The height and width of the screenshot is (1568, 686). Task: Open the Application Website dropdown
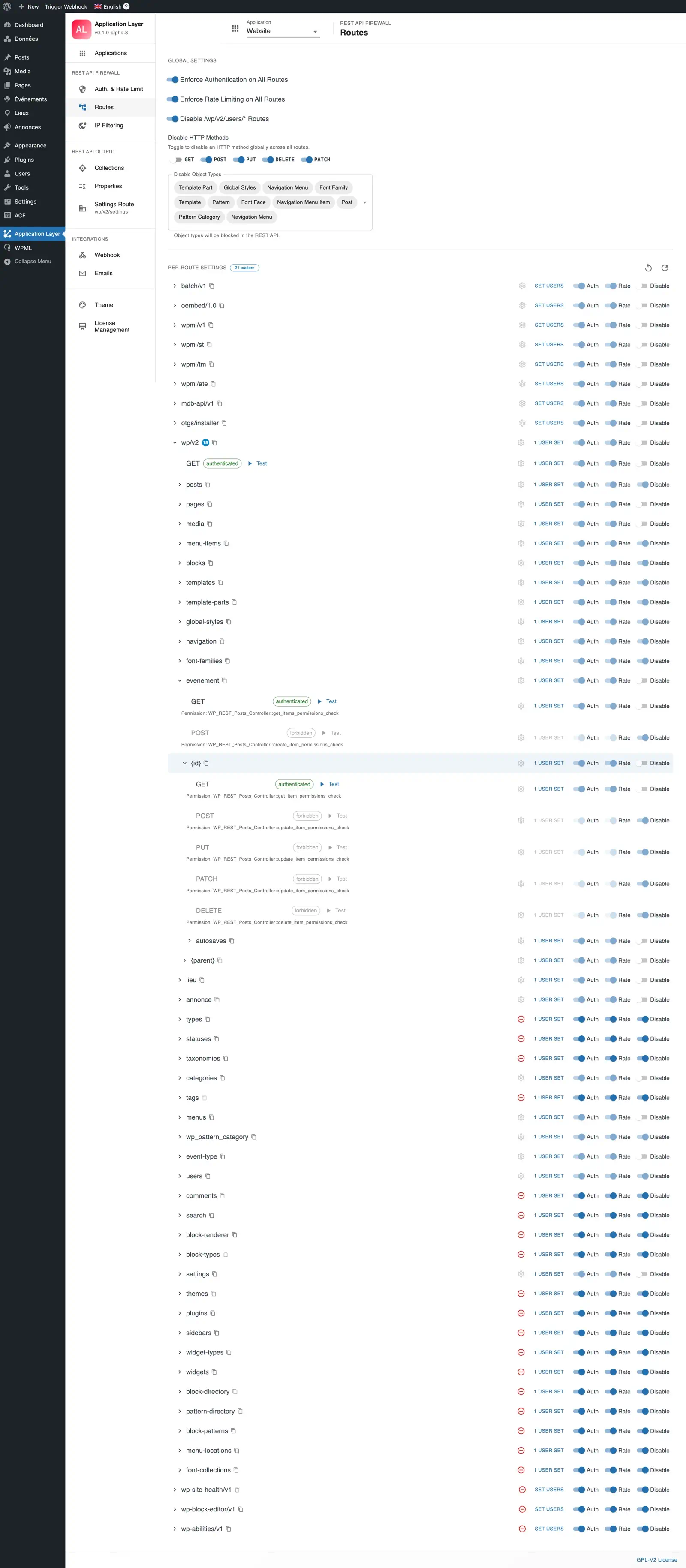click(283, 31)
